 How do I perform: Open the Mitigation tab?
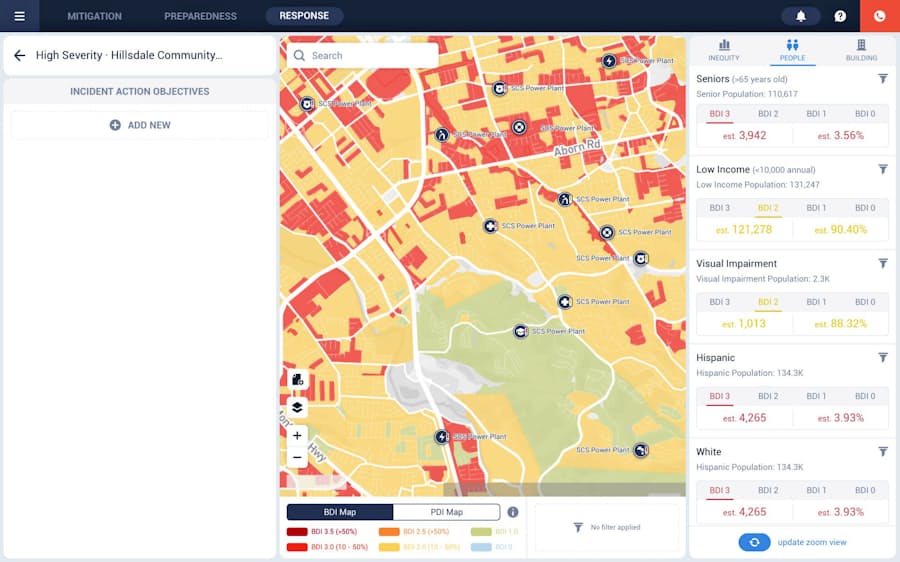coord(94,16)
